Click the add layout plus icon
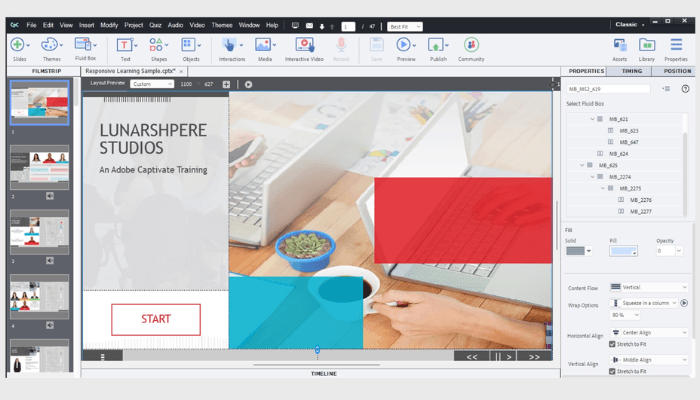Screen dimensions: 700x400 (x=226, y=84)
